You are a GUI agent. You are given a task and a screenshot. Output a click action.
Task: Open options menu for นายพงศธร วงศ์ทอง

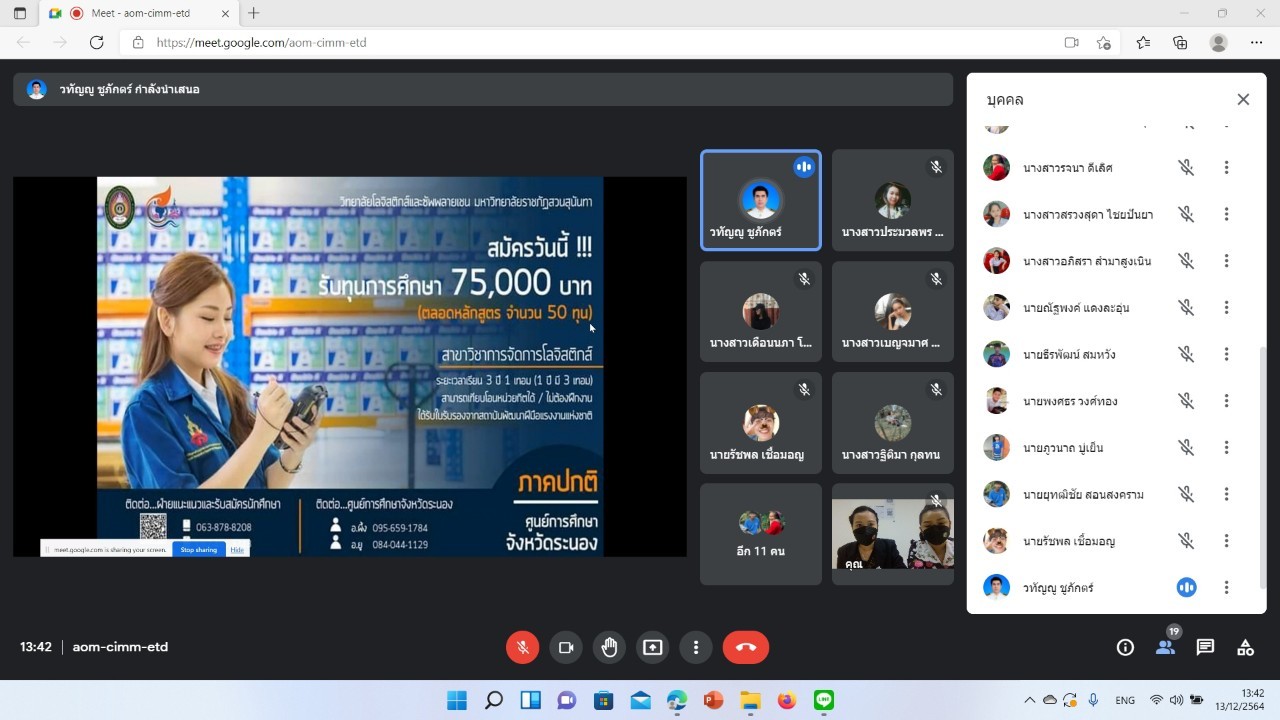tap(1226, 401)
